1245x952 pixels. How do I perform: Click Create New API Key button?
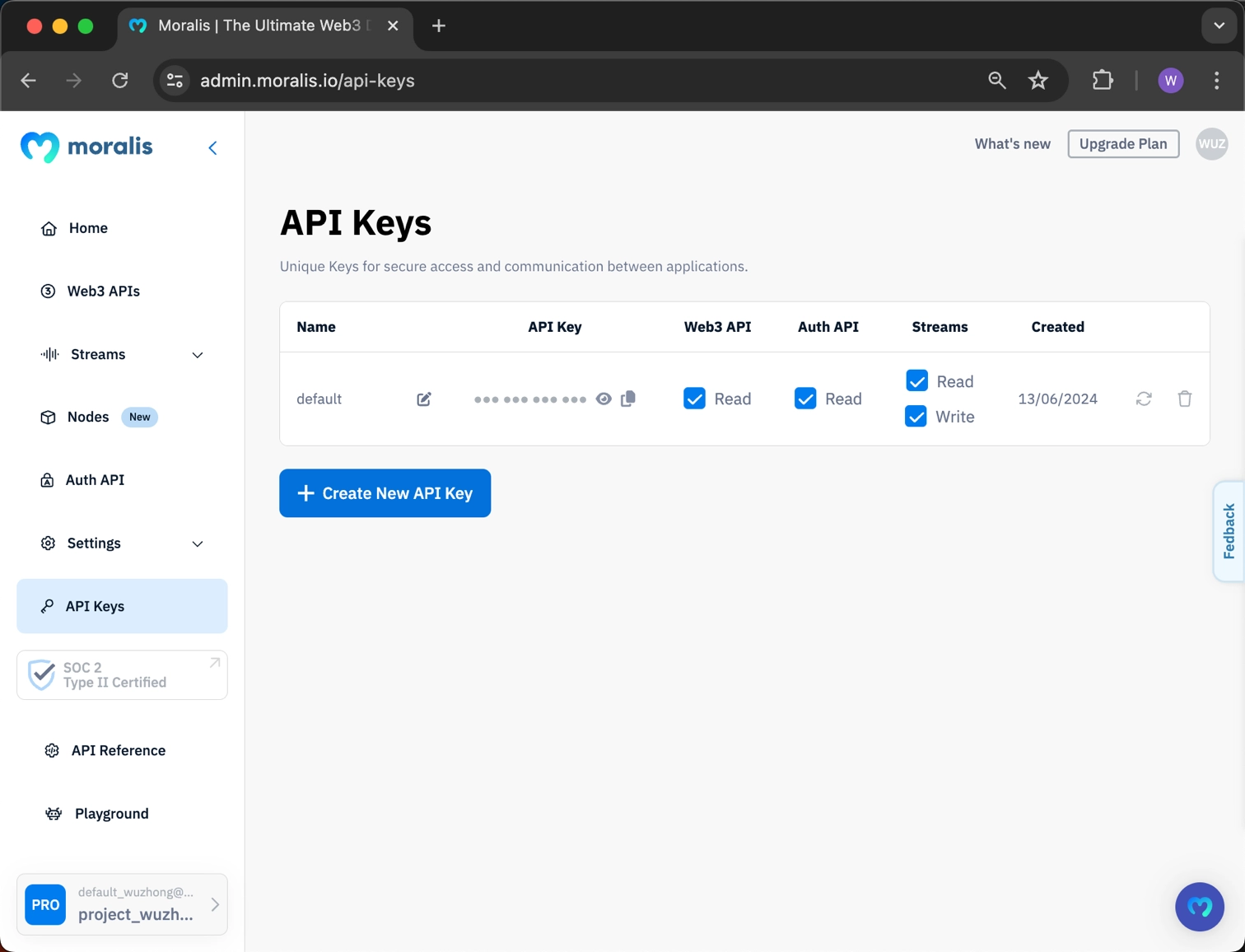(x=385, y=493)
